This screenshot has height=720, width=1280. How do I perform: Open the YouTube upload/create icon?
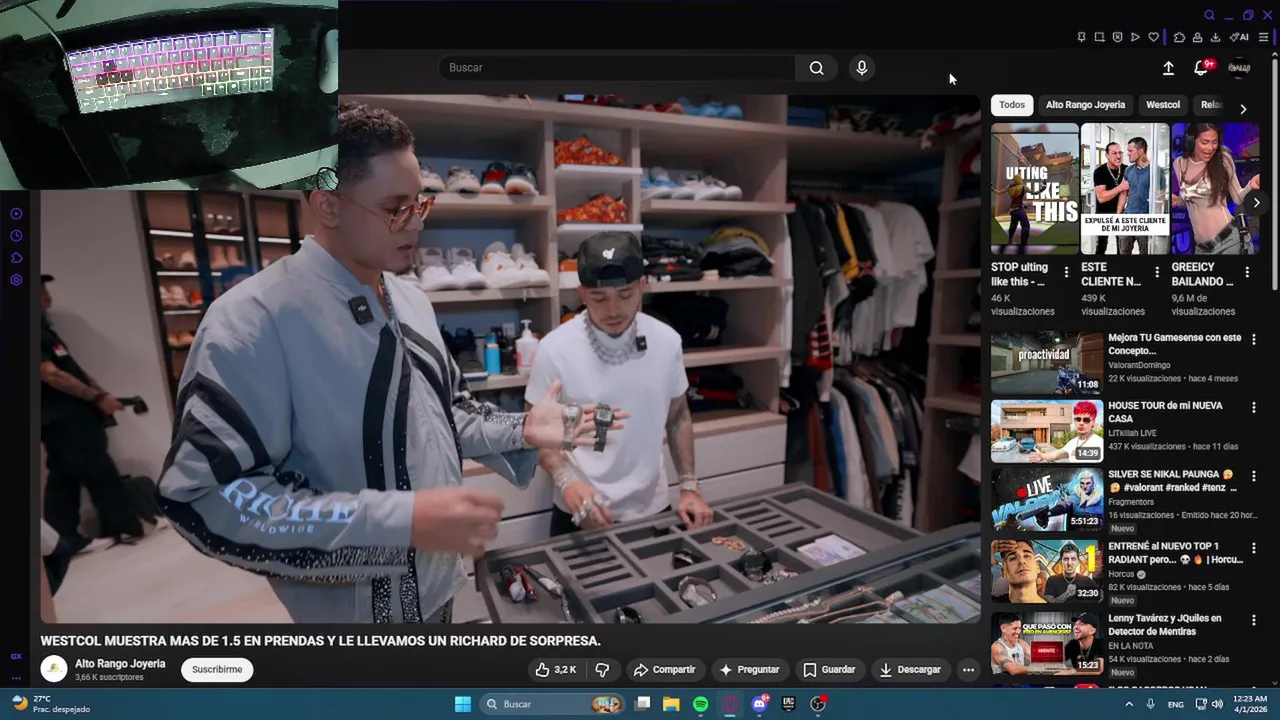click(1168, 68)
